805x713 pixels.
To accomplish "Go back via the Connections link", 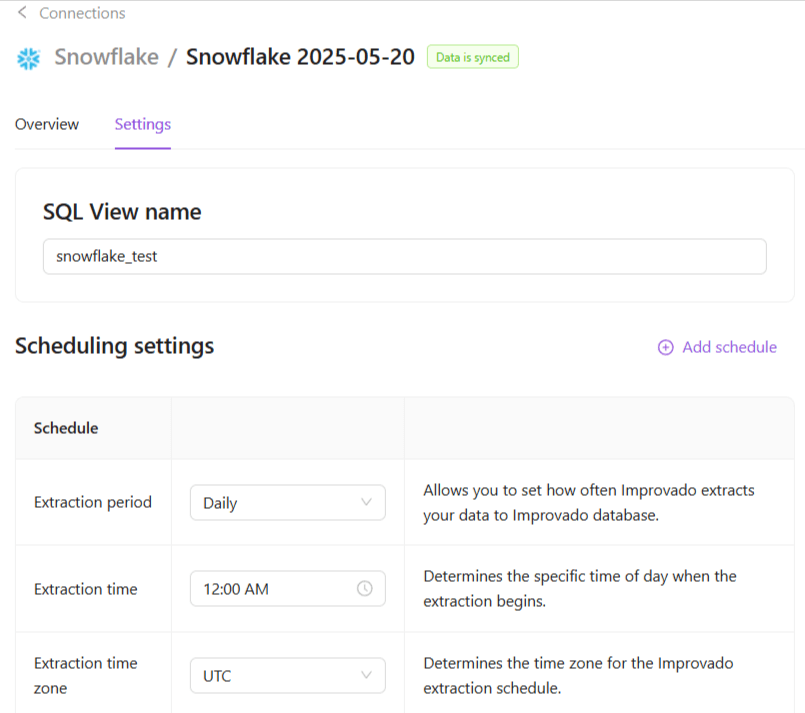I will coord(82,13).
